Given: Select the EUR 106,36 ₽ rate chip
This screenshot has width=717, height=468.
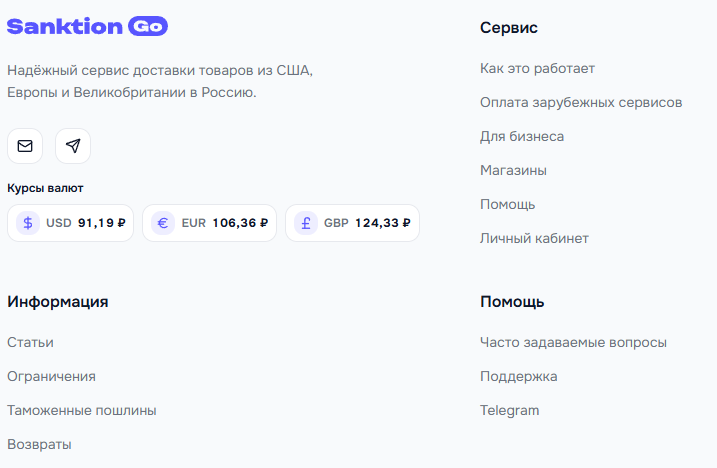Looking at the screenshot, I should point(209,223).
